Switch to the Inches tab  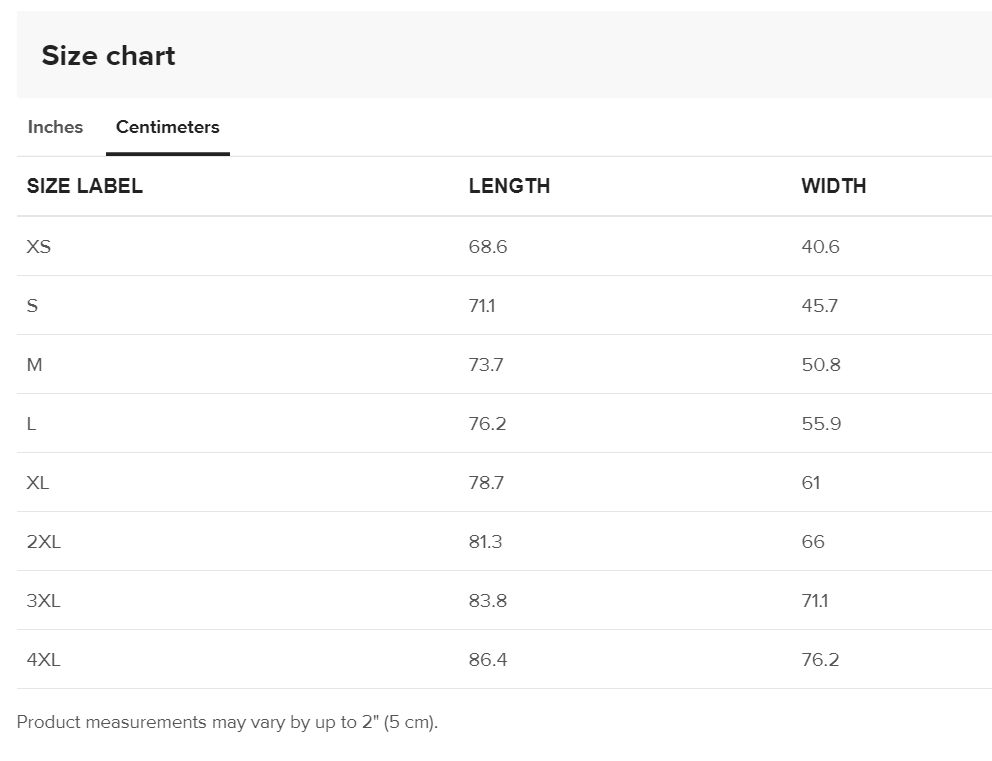point(55,127)
